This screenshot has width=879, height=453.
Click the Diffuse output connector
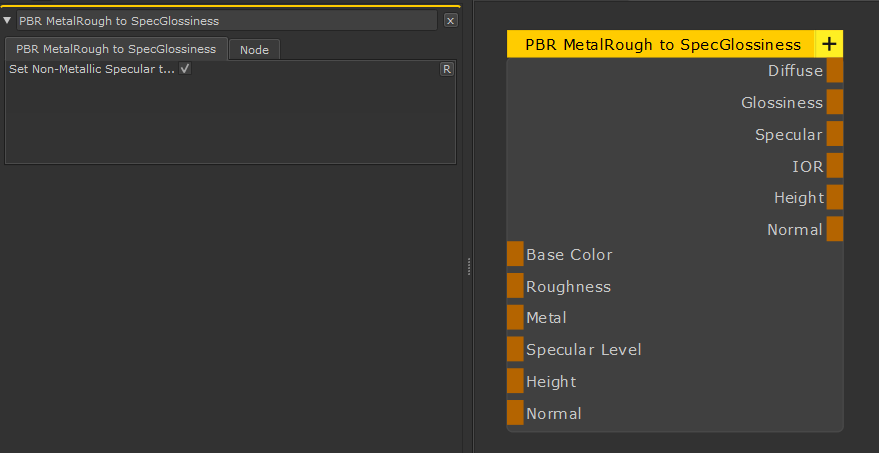tap(835, 70)
